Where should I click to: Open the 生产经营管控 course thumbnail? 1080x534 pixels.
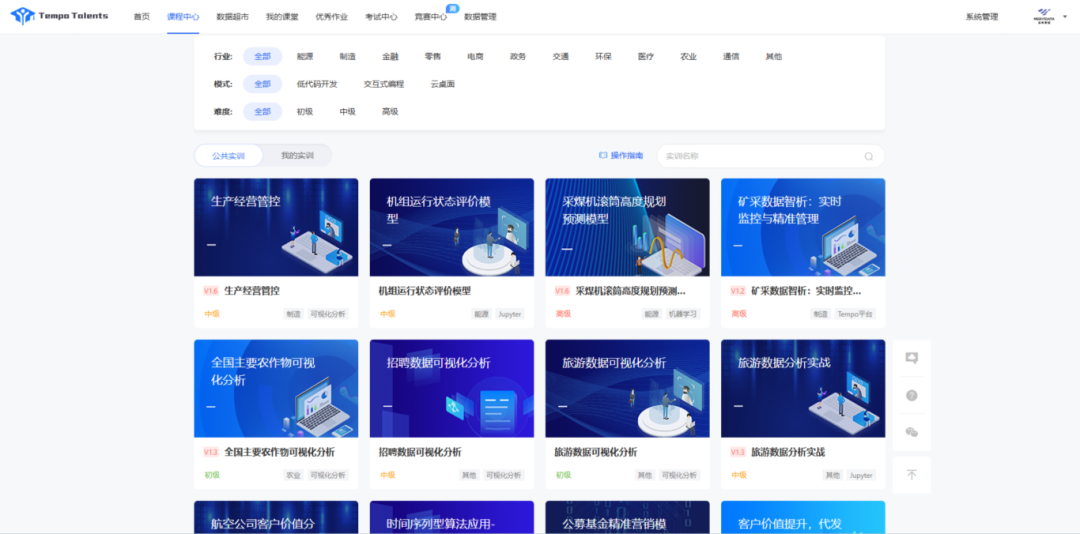tap(276, 227)
